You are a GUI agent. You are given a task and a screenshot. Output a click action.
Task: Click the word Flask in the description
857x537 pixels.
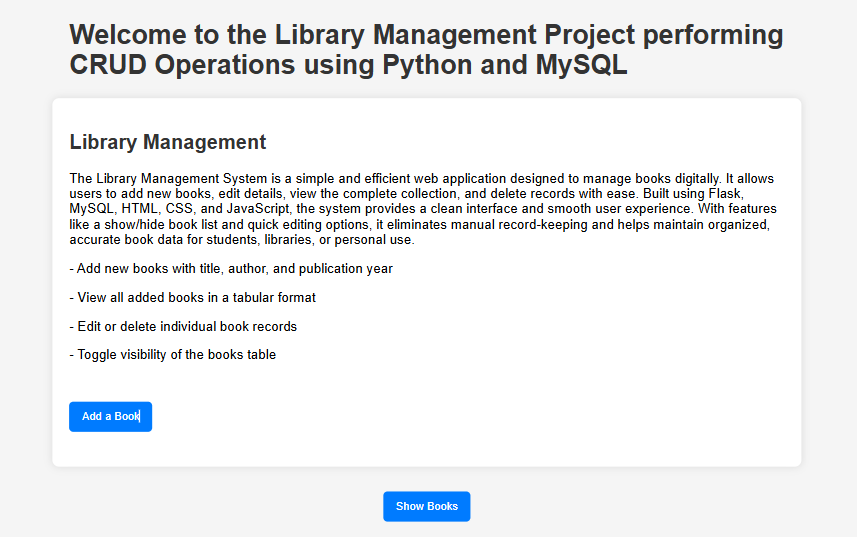(x=724, y=194)
